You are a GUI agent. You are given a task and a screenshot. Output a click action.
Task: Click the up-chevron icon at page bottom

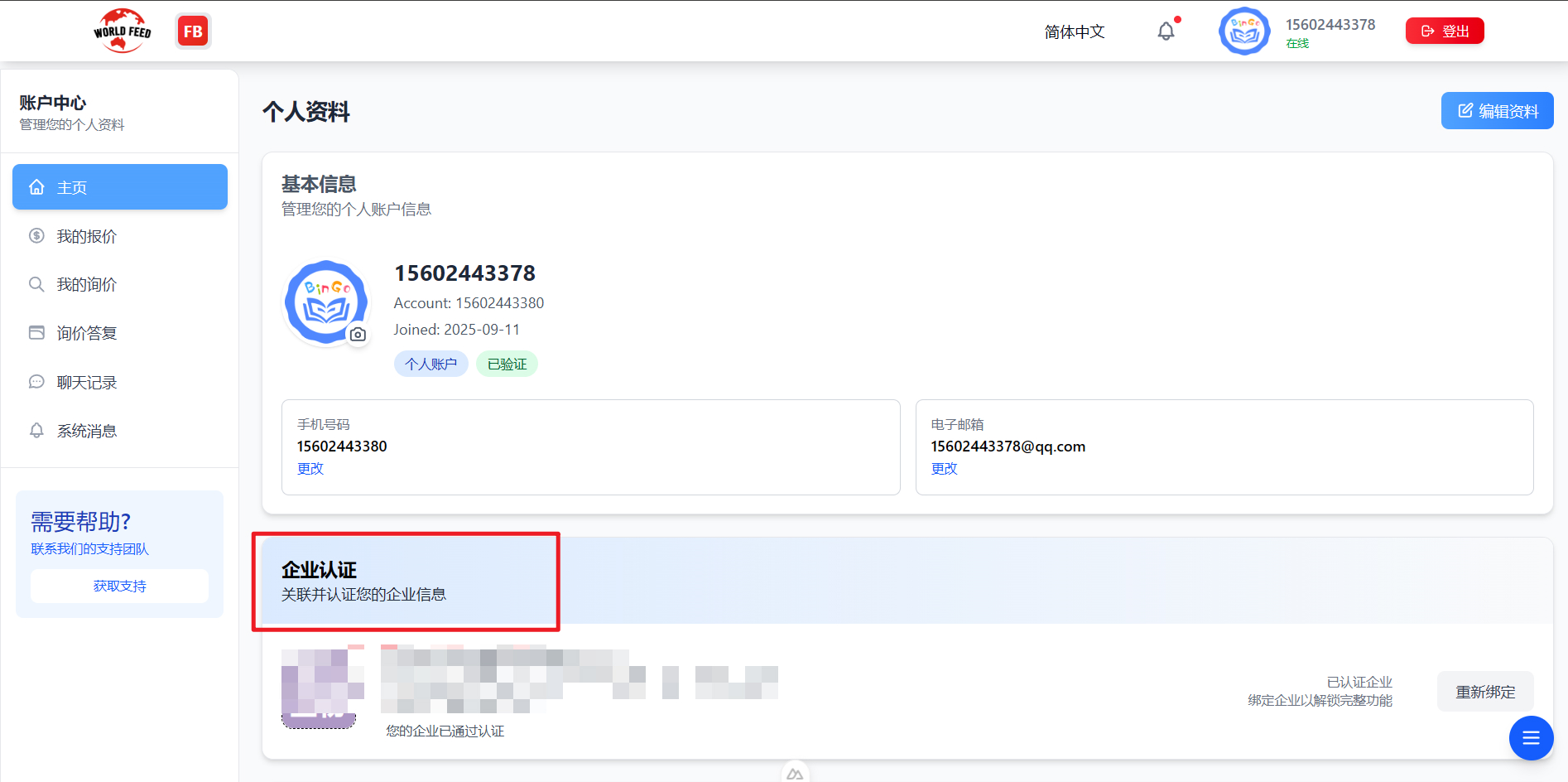coord(795,774)
